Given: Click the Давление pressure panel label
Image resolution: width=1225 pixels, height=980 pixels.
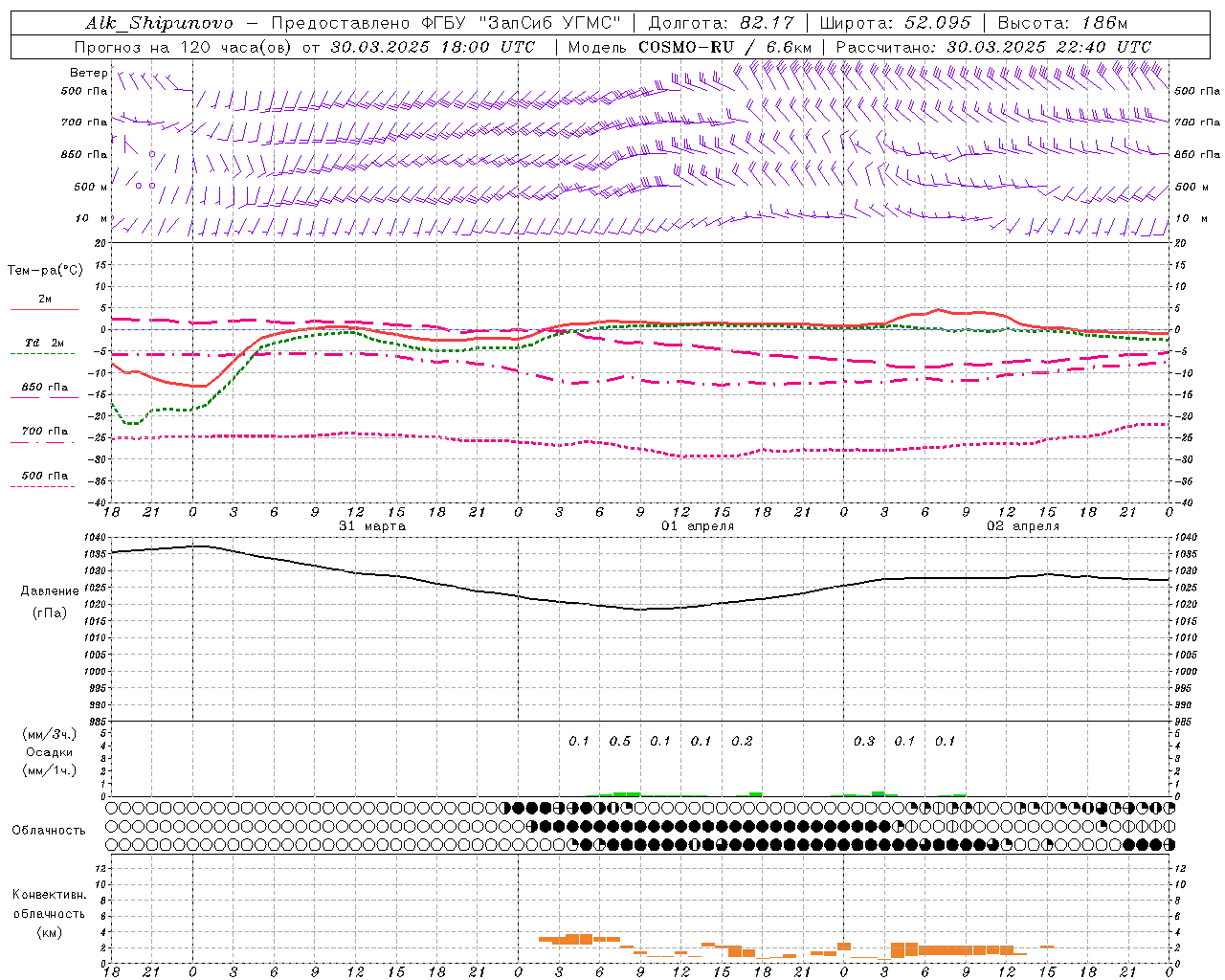Looking at the screenshot, I should click(x=50, y=591).
